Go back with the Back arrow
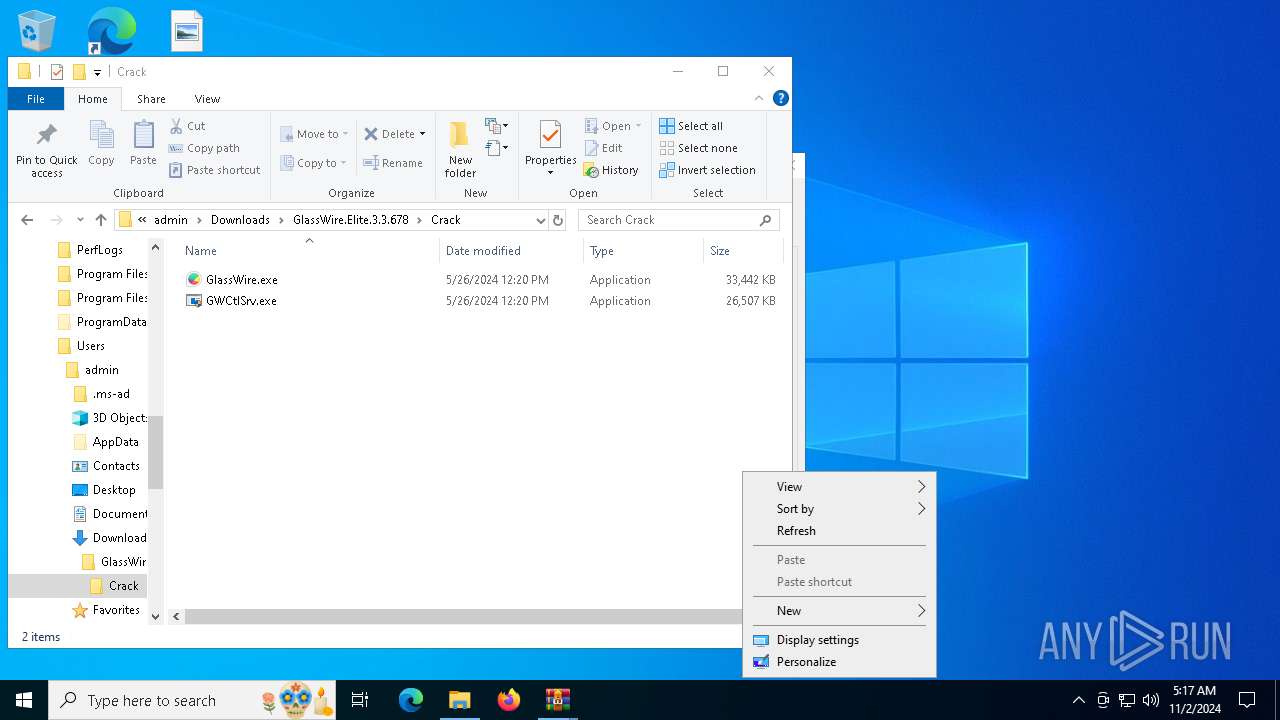1280x720 pixels. click(27, 220)
